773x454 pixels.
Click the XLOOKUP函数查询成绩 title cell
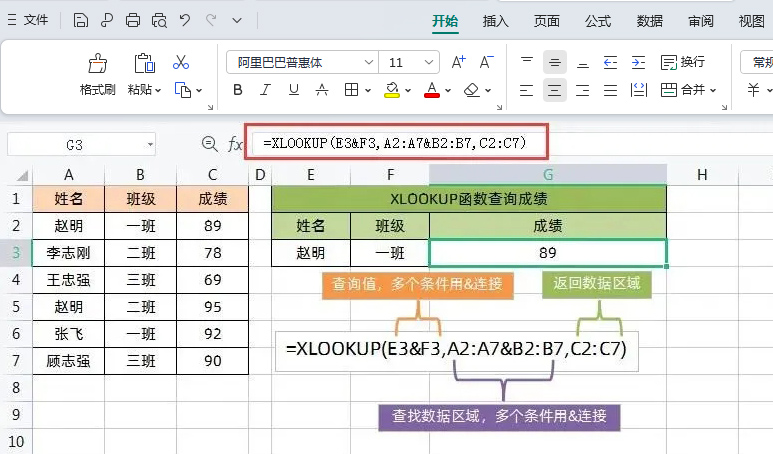tap(469, 199)
